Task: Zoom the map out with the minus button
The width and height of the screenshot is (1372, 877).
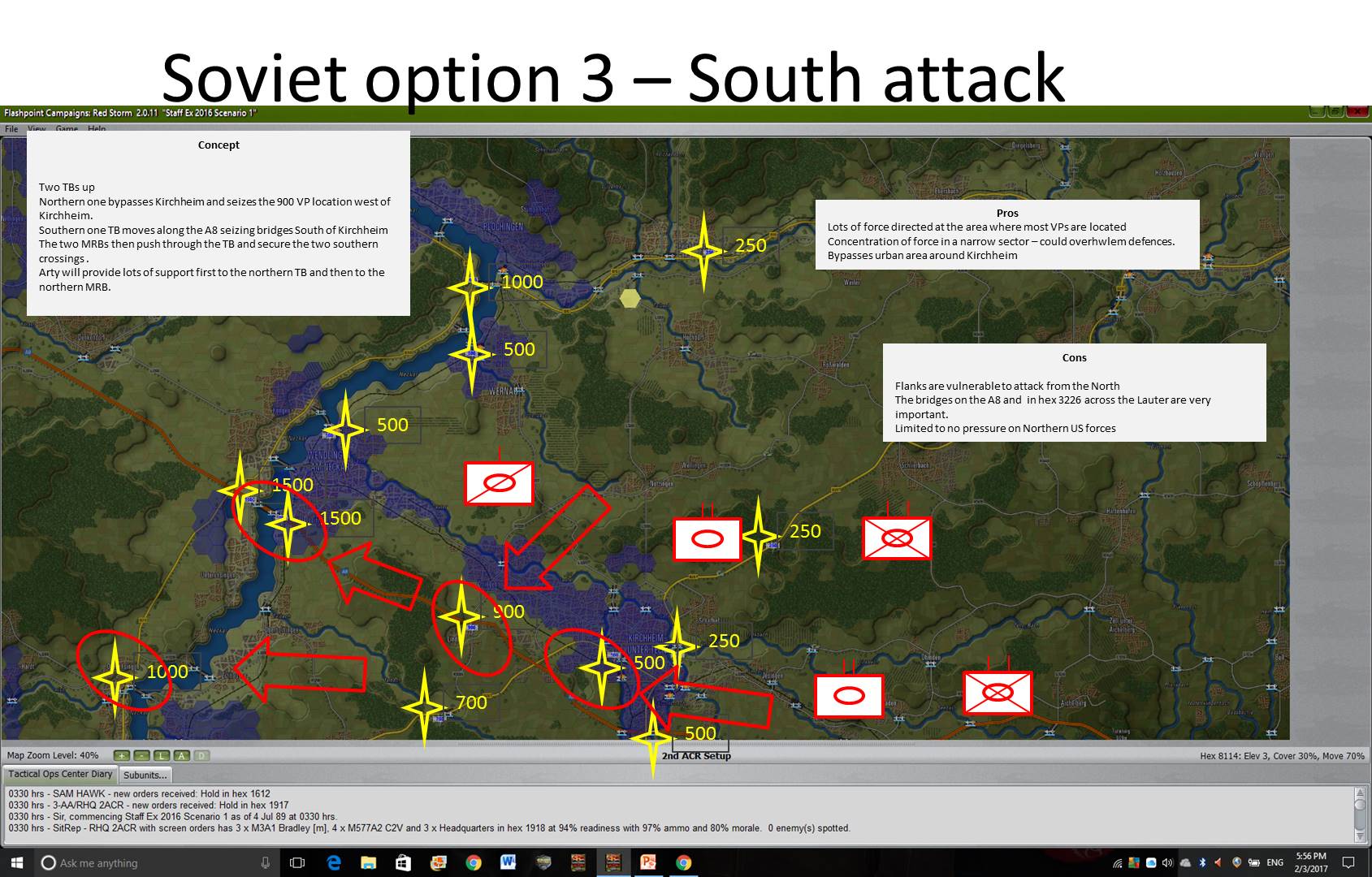Action: (141, 755)
